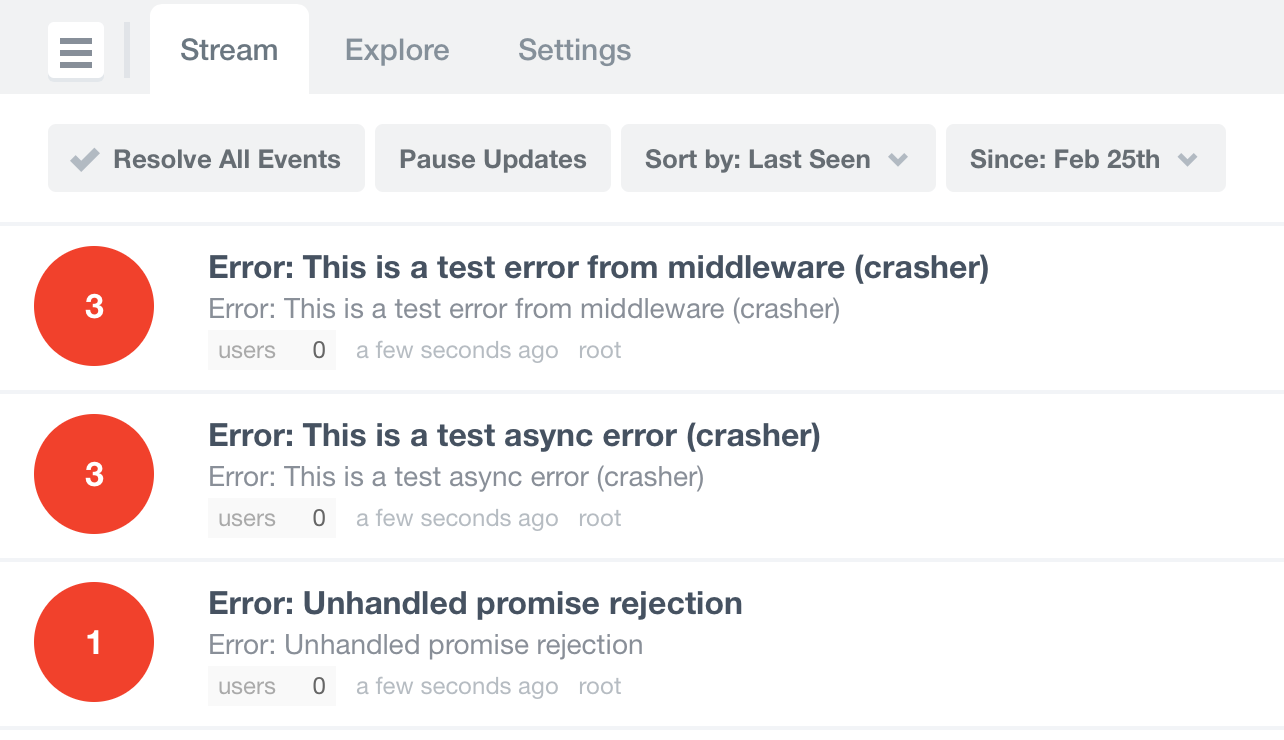Click users count tag on Unhandled promise rejection
The height and width of the screenshot is (740, 1284).
(x=272, y=686)
